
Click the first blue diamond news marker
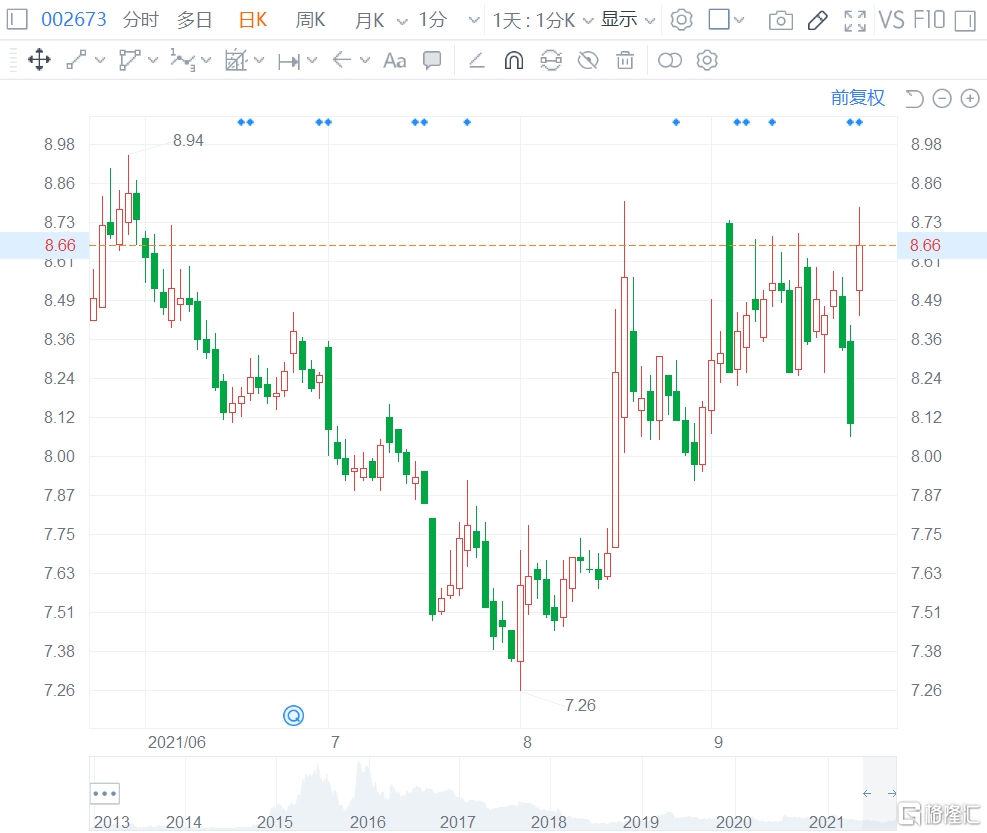pyautogui.click(x=241, y=122)
